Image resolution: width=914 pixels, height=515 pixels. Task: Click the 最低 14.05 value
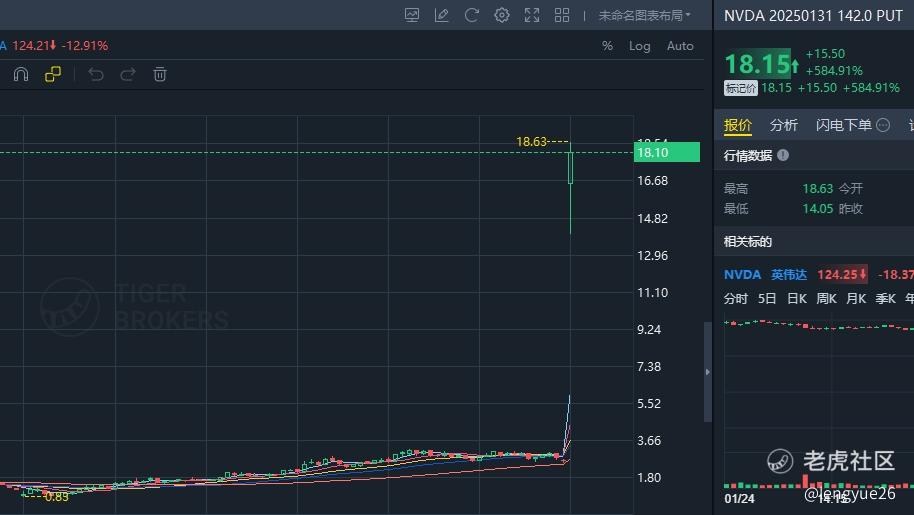click(x=818, y=209)
